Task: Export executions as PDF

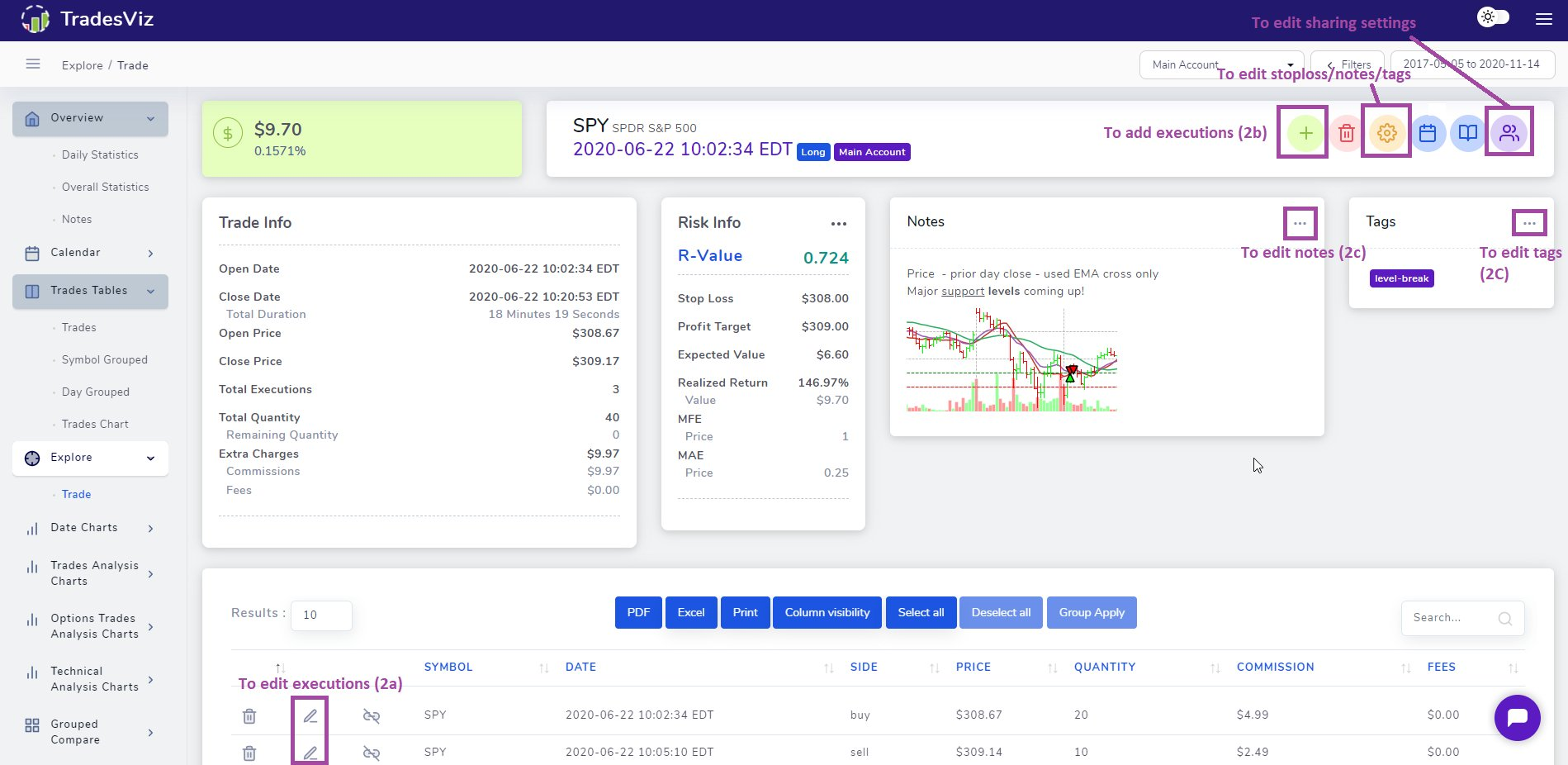Action: 638,612
